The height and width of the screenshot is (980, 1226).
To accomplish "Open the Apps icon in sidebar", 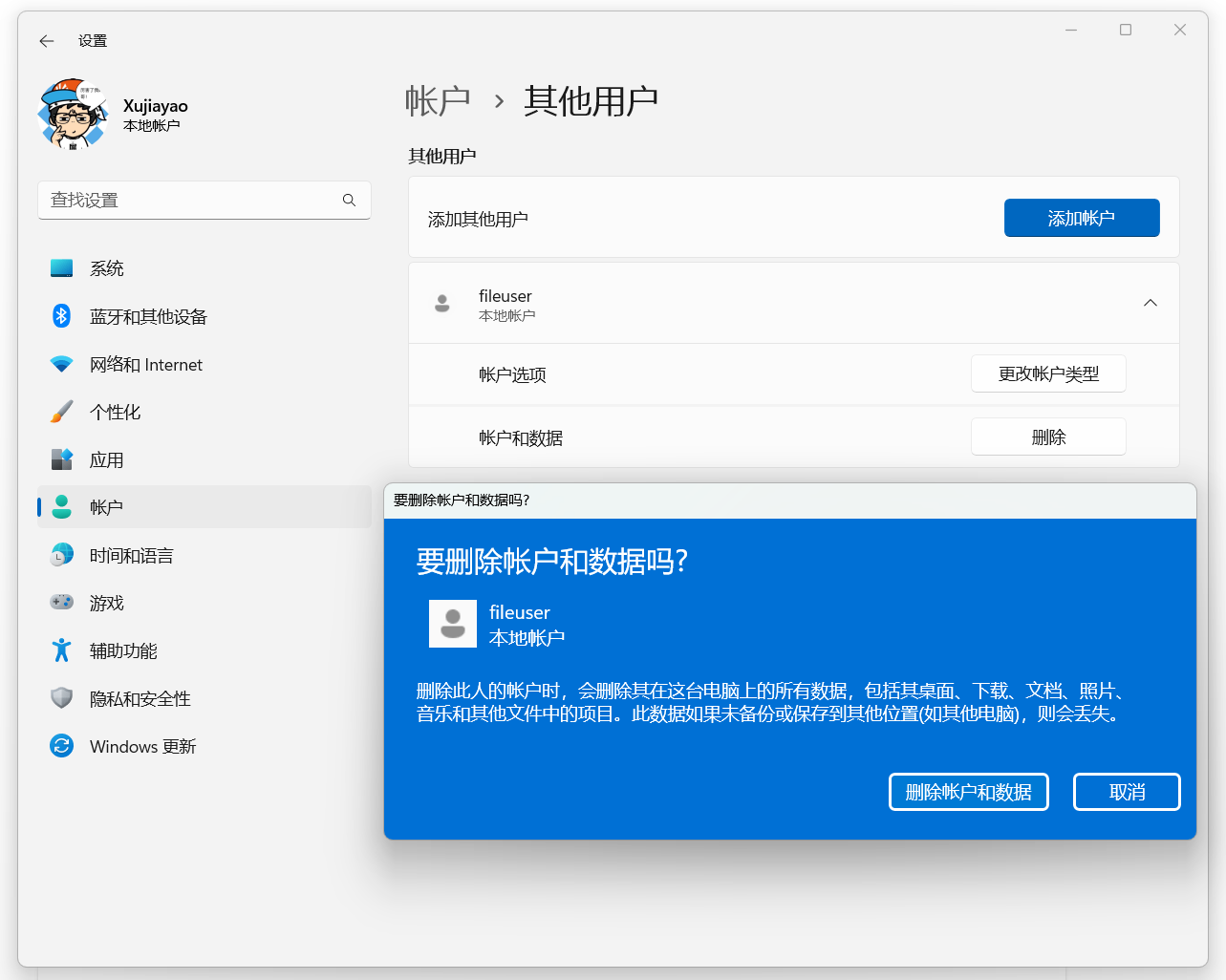I will 62,459.
